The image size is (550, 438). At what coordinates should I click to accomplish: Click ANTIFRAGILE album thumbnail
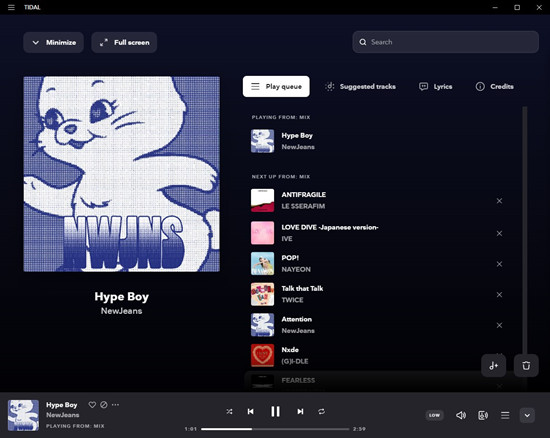[x=262, y=201]
